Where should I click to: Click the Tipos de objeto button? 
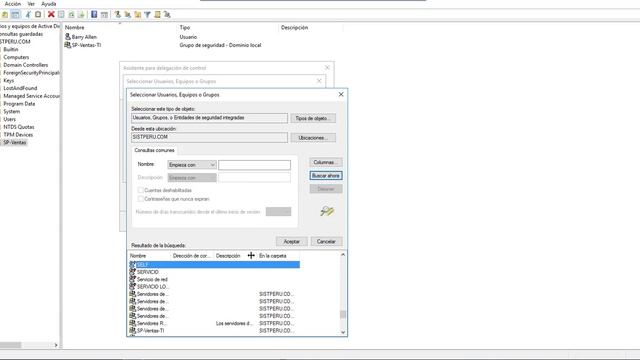click(x=313, y=118)
